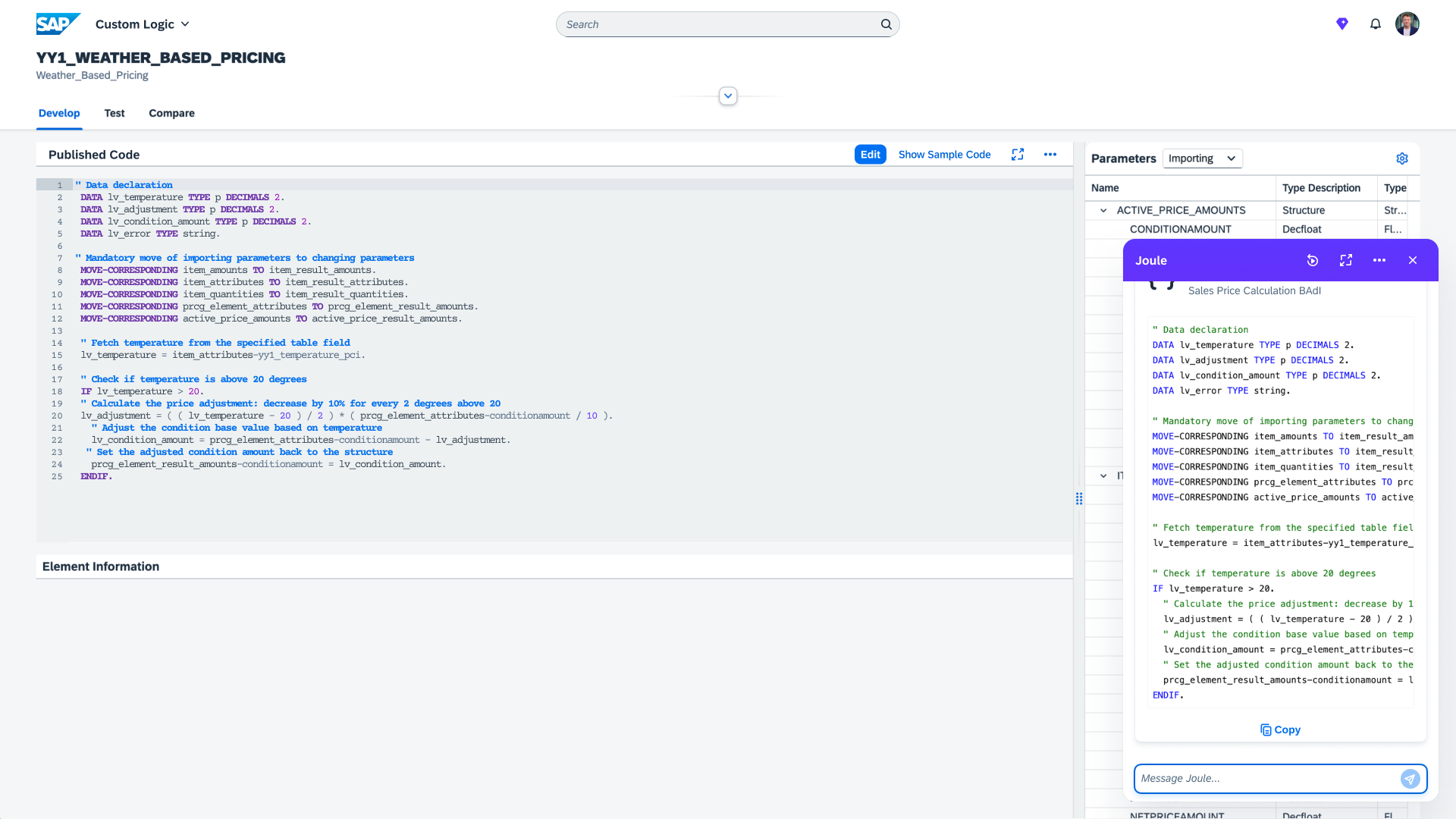
Task: Expand Published Code to full screen
Action: click(x=1018, y=155)
